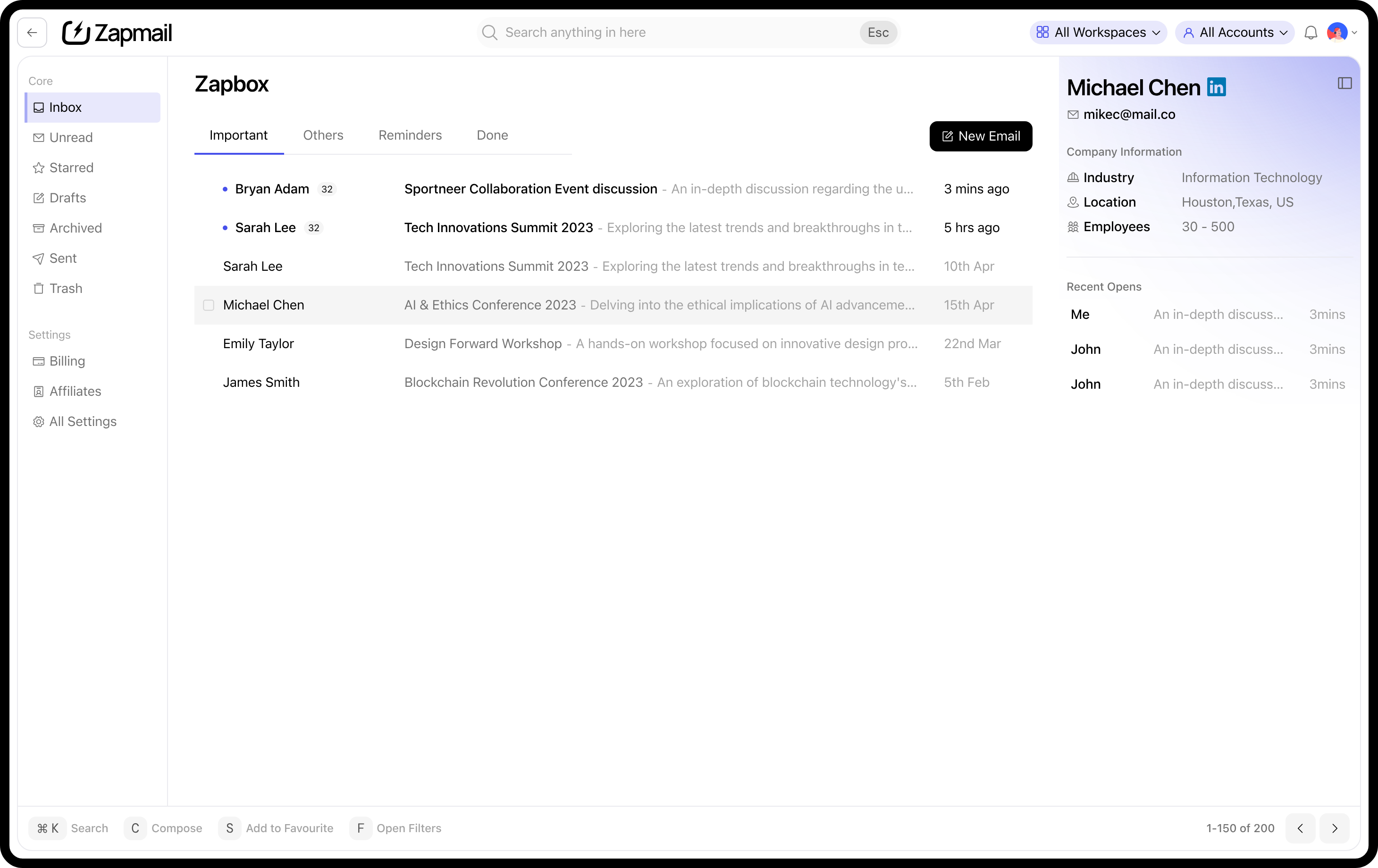Switch to the Reminders tab
The width and height of the screenshot is (1378, 868).
pos(410,135)
